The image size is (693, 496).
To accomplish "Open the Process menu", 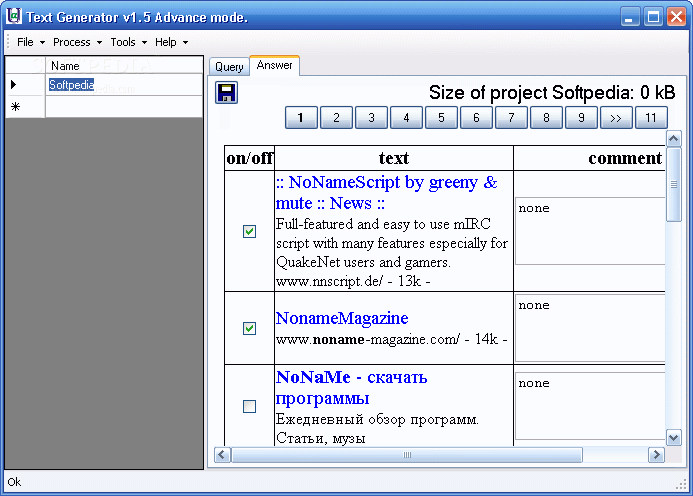I will (77, 42).
